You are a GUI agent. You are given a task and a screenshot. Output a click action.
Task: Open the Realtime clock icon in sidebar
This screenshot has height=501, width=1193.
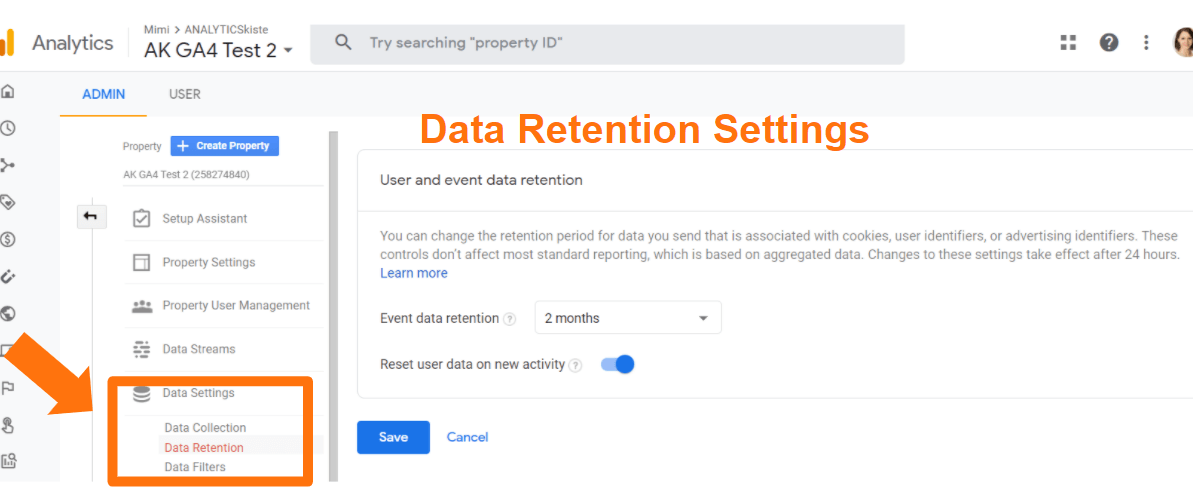[x=8, y=129]
